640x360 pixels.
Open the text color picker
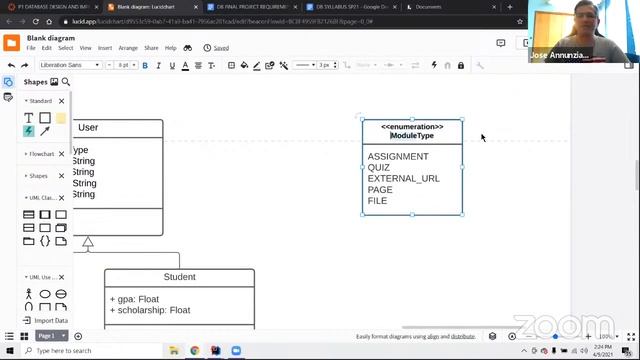point(185,65)
